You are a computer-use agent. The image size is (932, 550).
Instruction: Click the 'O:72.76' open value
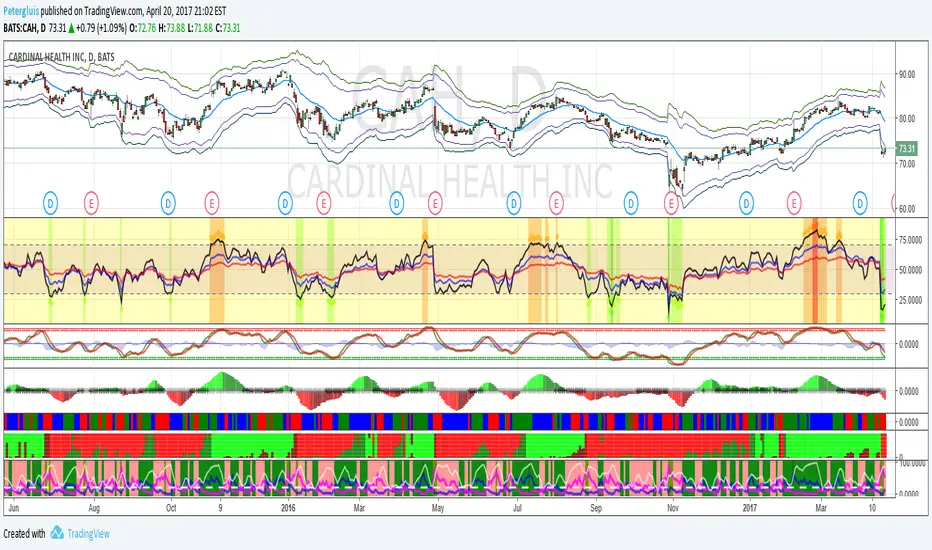(143, 28)
